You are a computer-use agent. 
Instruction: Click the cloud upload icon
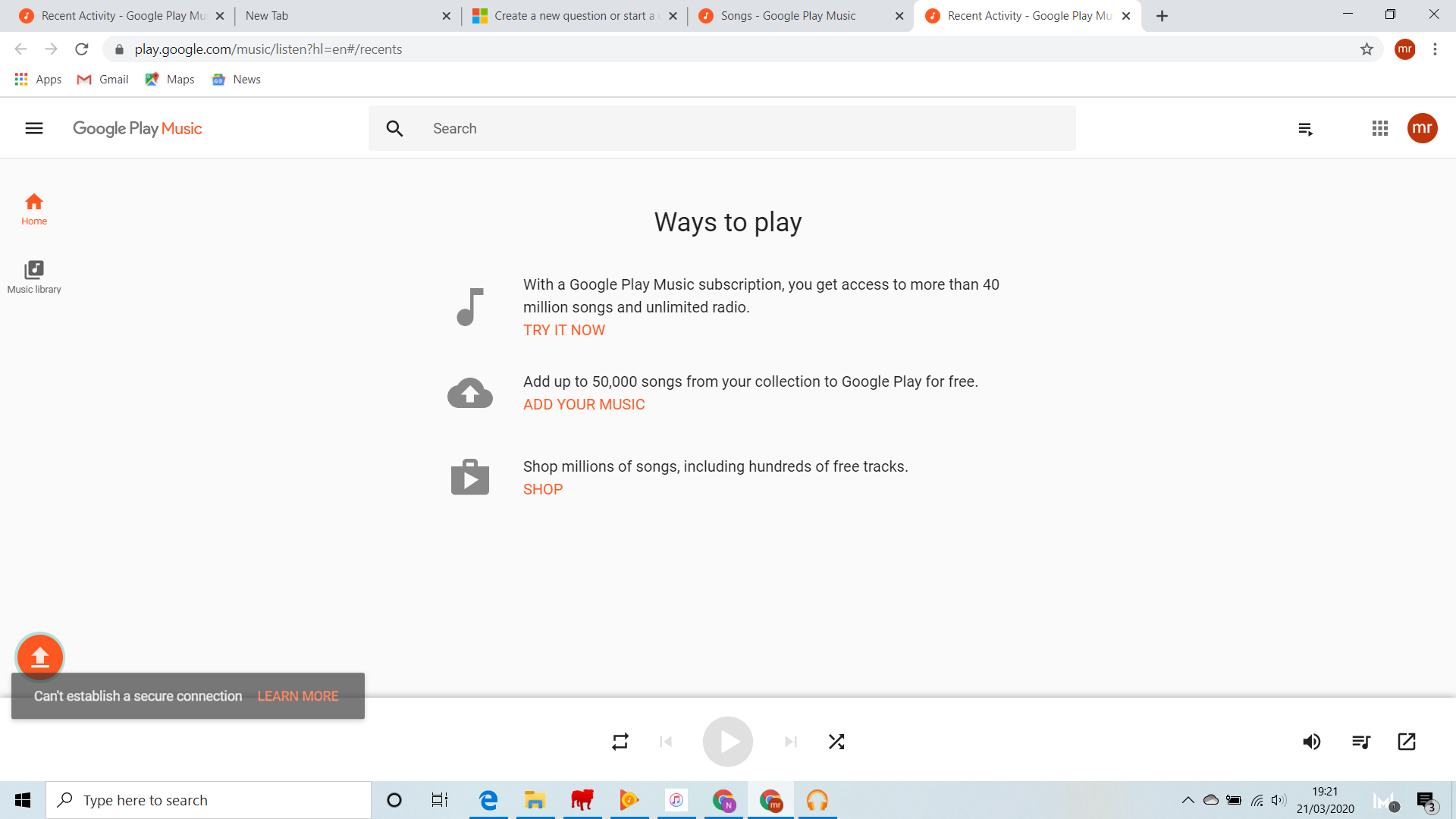470,393
